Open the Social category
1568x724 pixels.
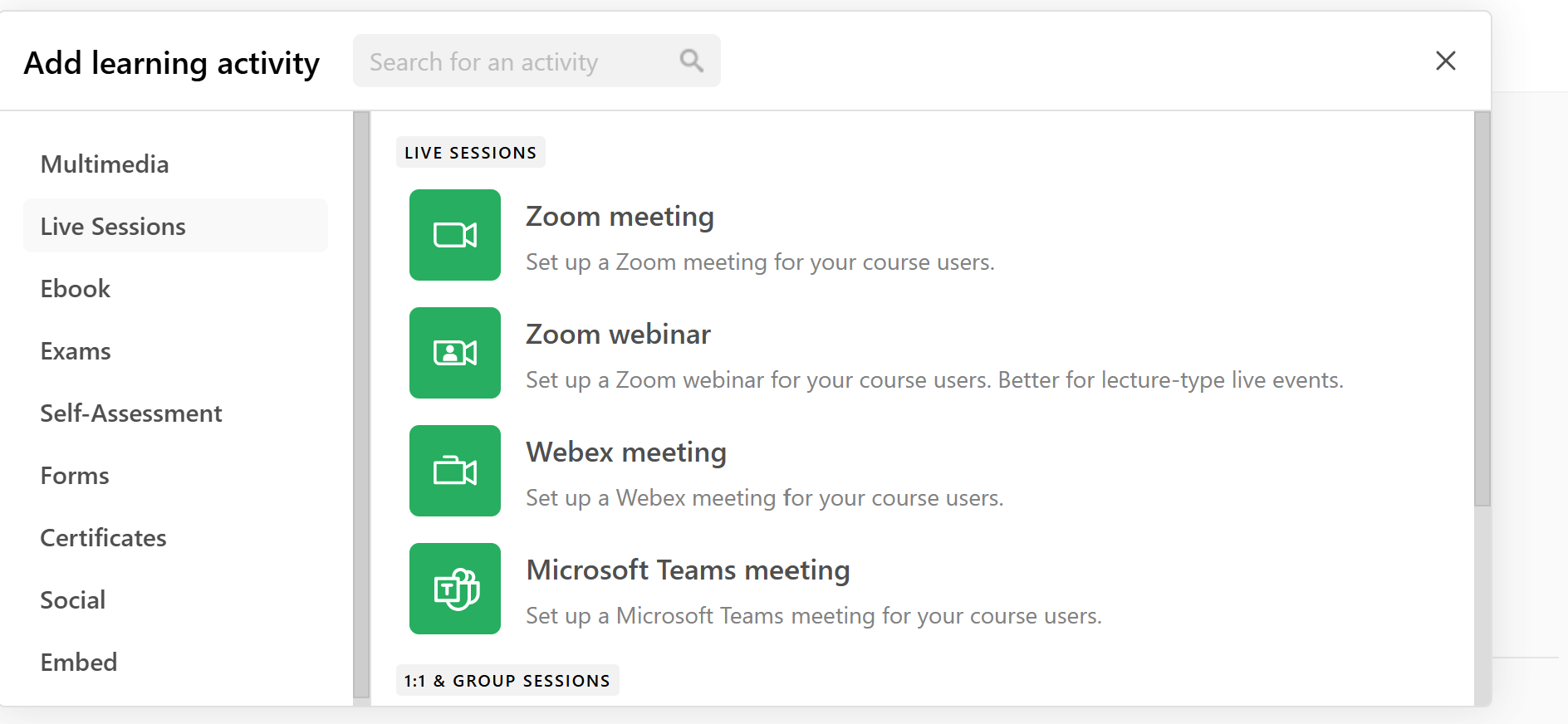point(73,599)
